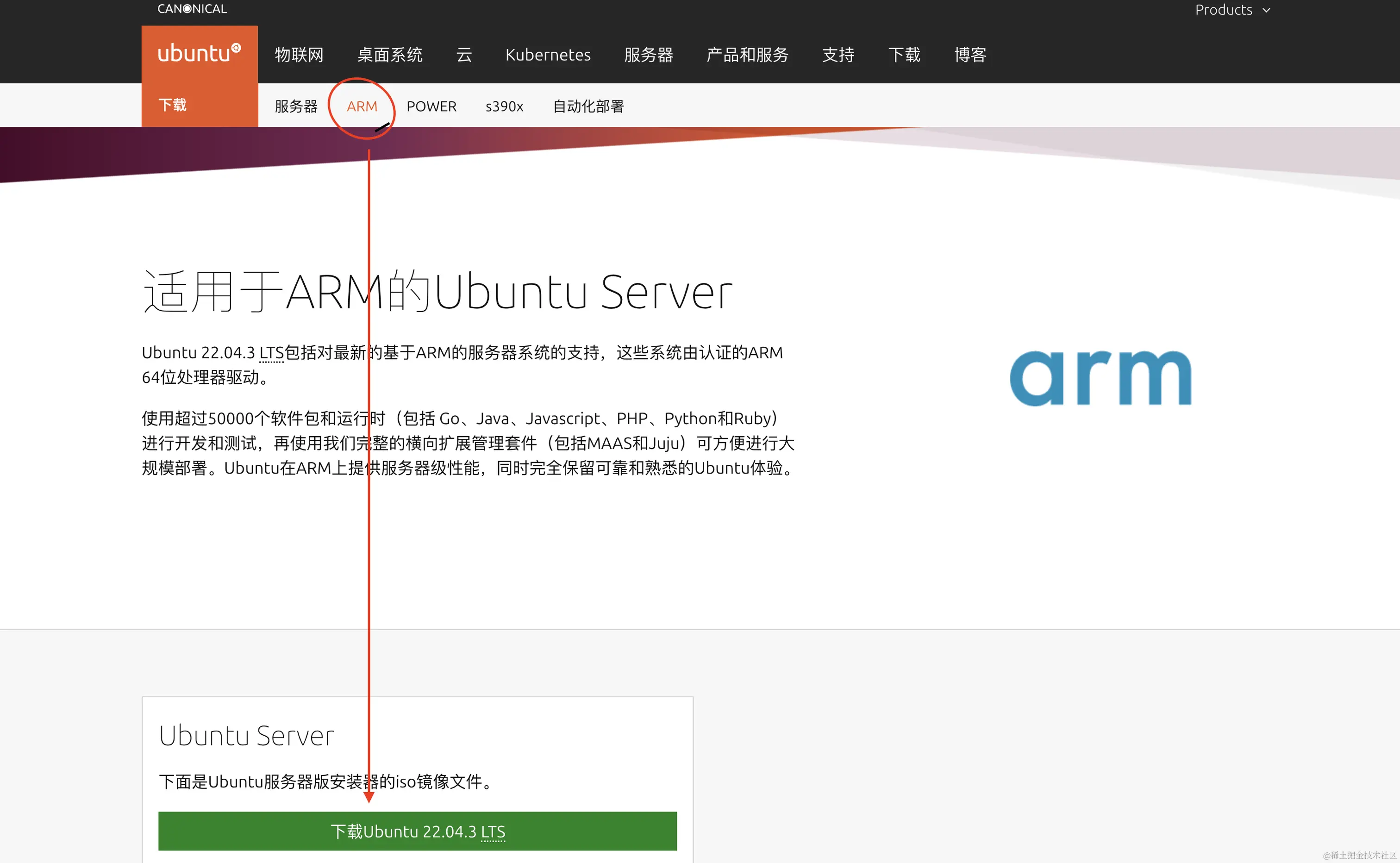Open the Kubernetes menu item
1400x863 pixels.
coord(548,55)
